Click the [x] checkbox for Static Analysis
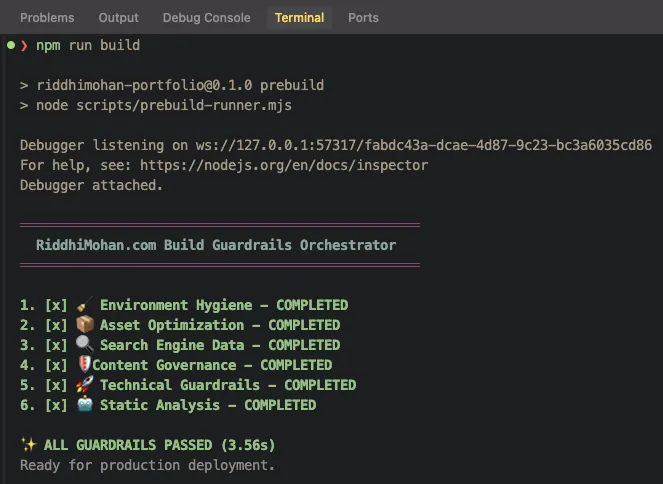663x484 pixels. [56, 405]
